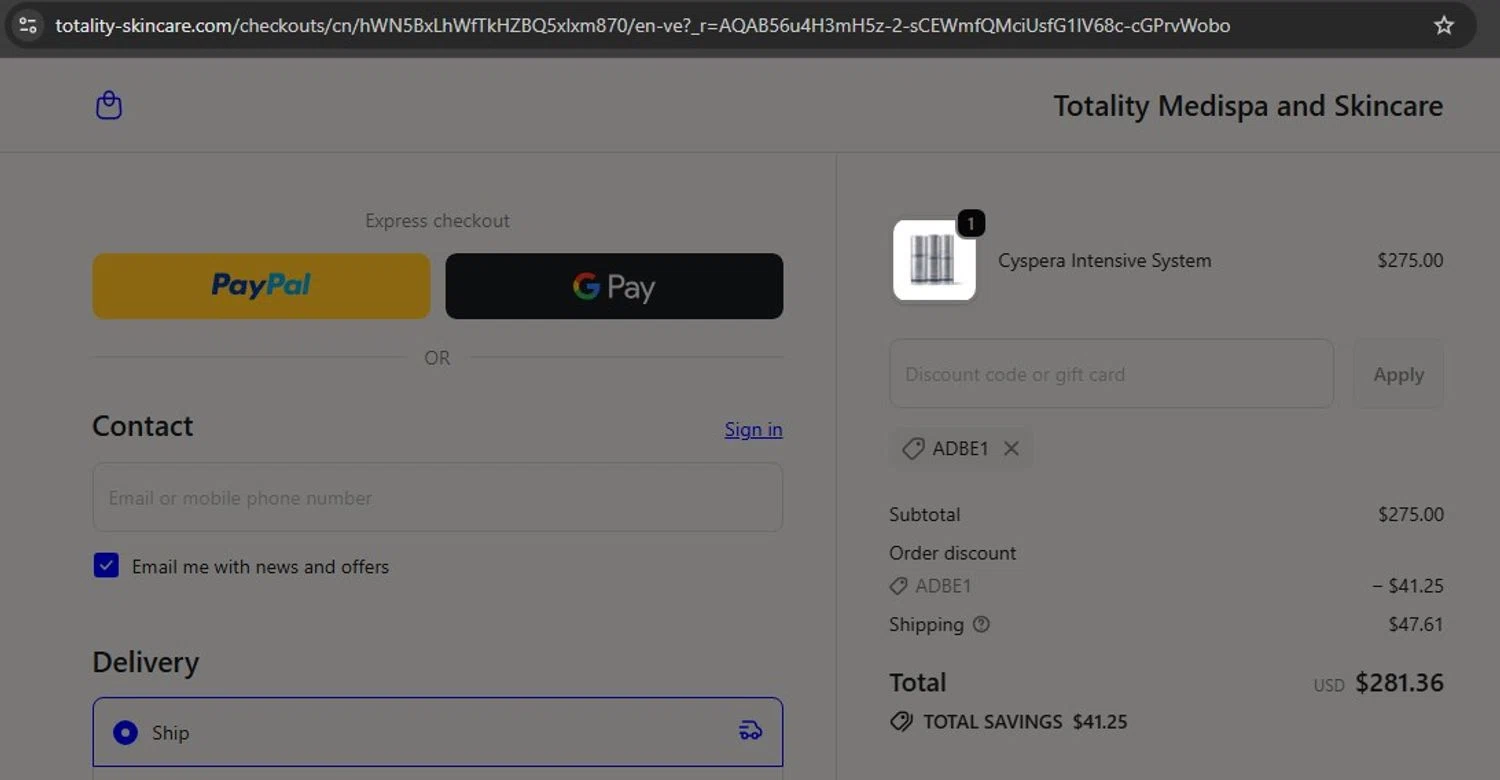This screenshot has height=780, width=1500.
Task: Click the Cyspera Intensive System product name
Action: (x=1104, y=260)
